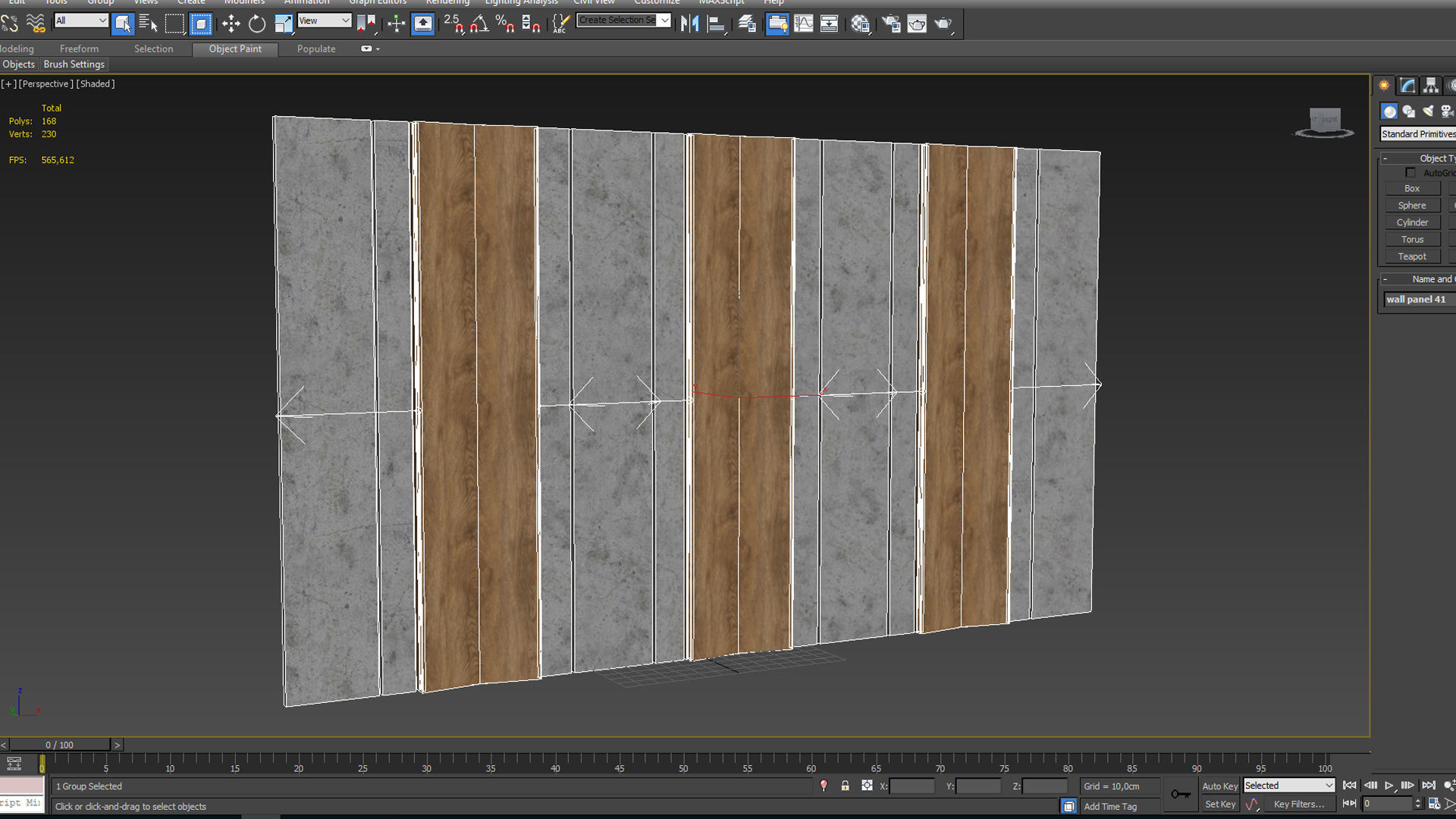
Task: Open the Modify panel tab icon
Action: tap(1407, 86)
